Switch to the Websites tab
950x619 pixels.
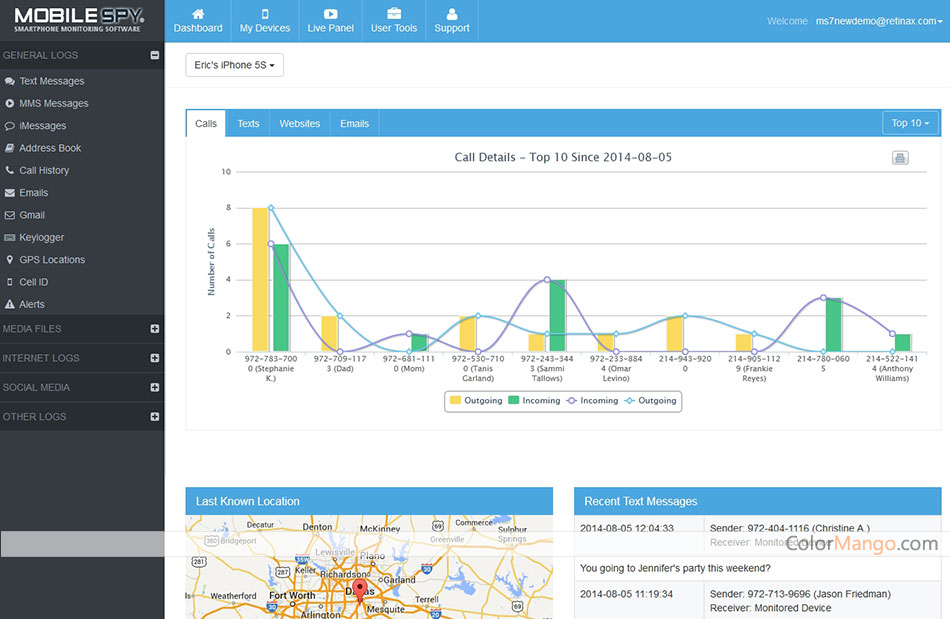[x=300, y=124]
